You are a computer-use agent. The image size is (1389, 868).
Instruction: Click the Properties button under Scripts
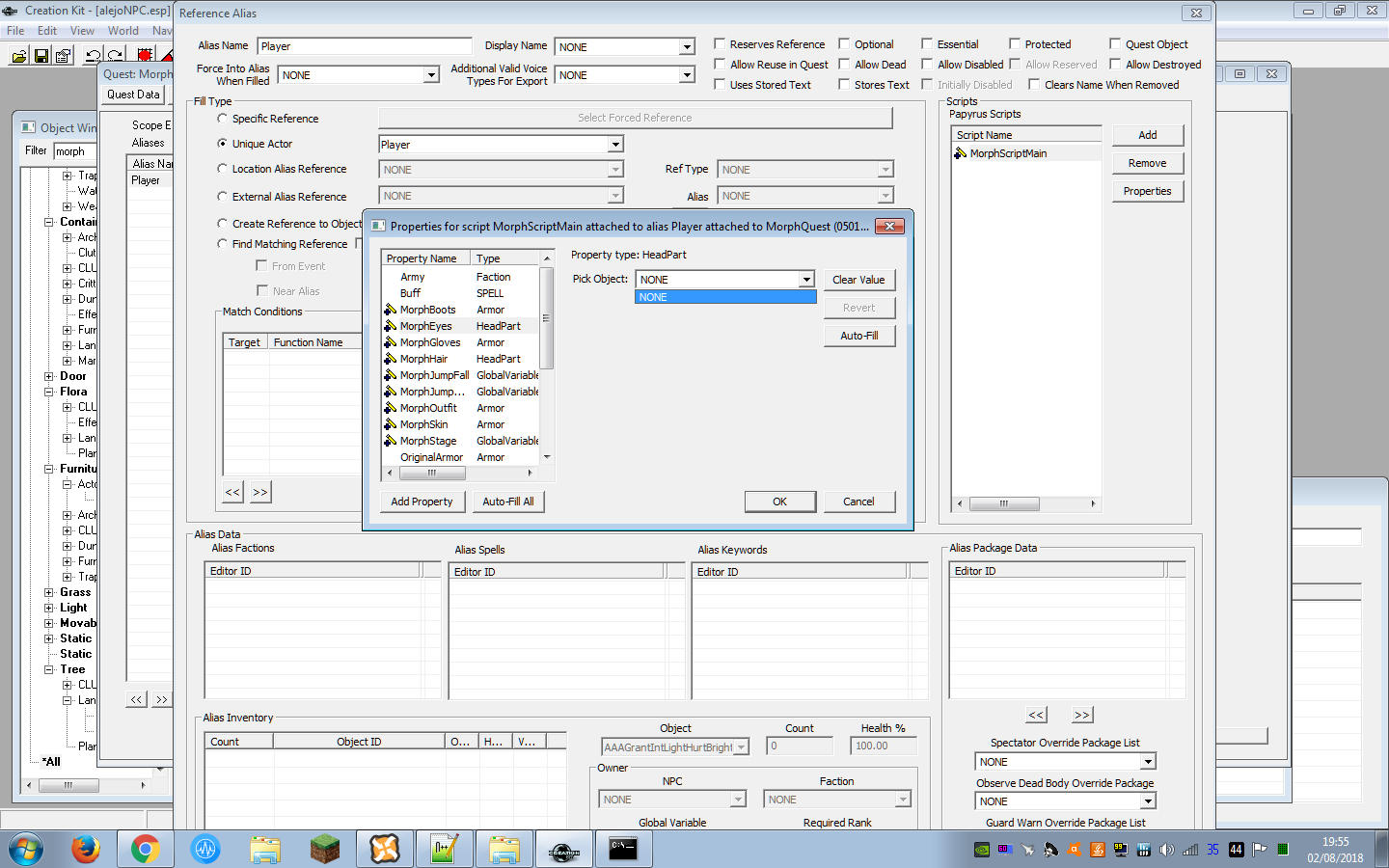(x=1147, y=191)
